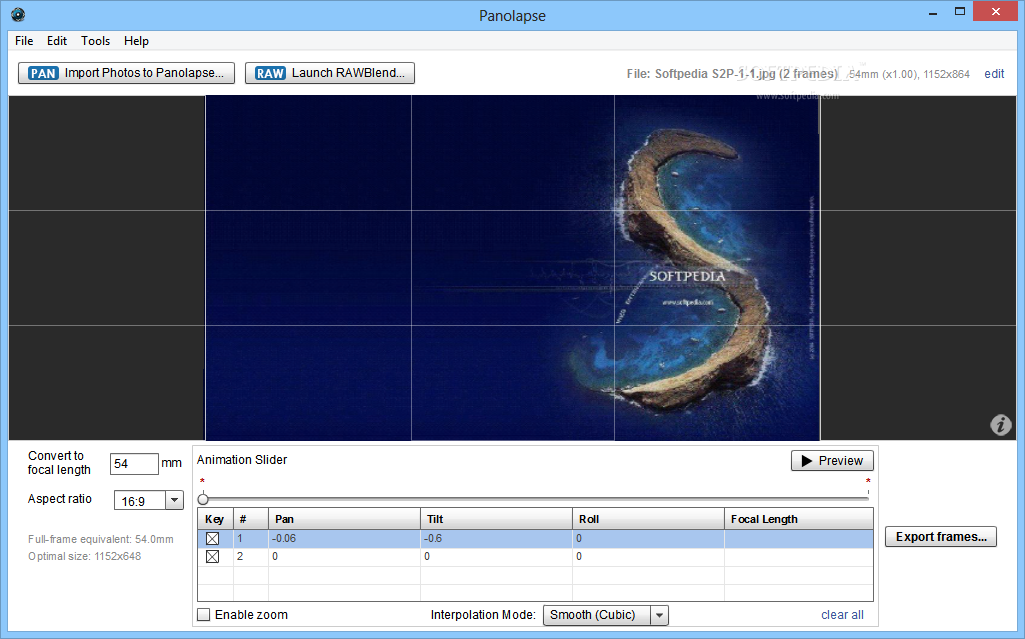
Task: Enable the zoom checkbox
Action: click(204, 615)
